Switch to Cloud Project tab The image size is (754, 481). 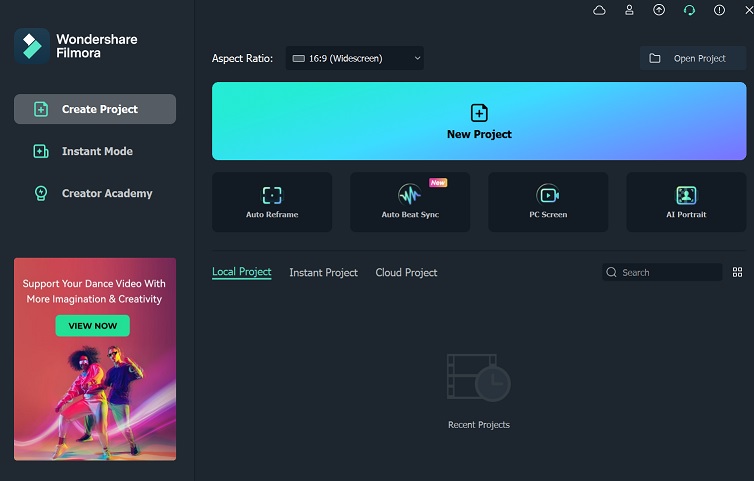click(406, 273)
